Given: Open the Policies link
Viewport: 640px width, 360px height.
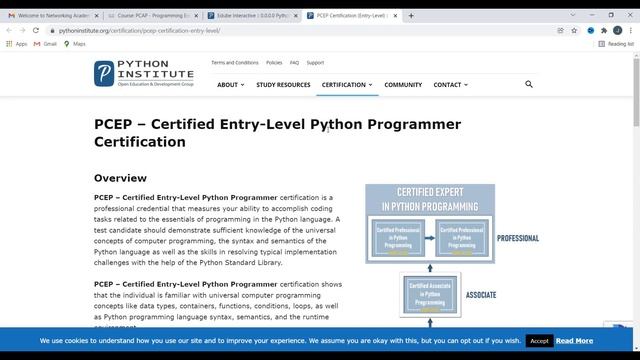Looking at the screenshot, I should (x=274, y=63).
